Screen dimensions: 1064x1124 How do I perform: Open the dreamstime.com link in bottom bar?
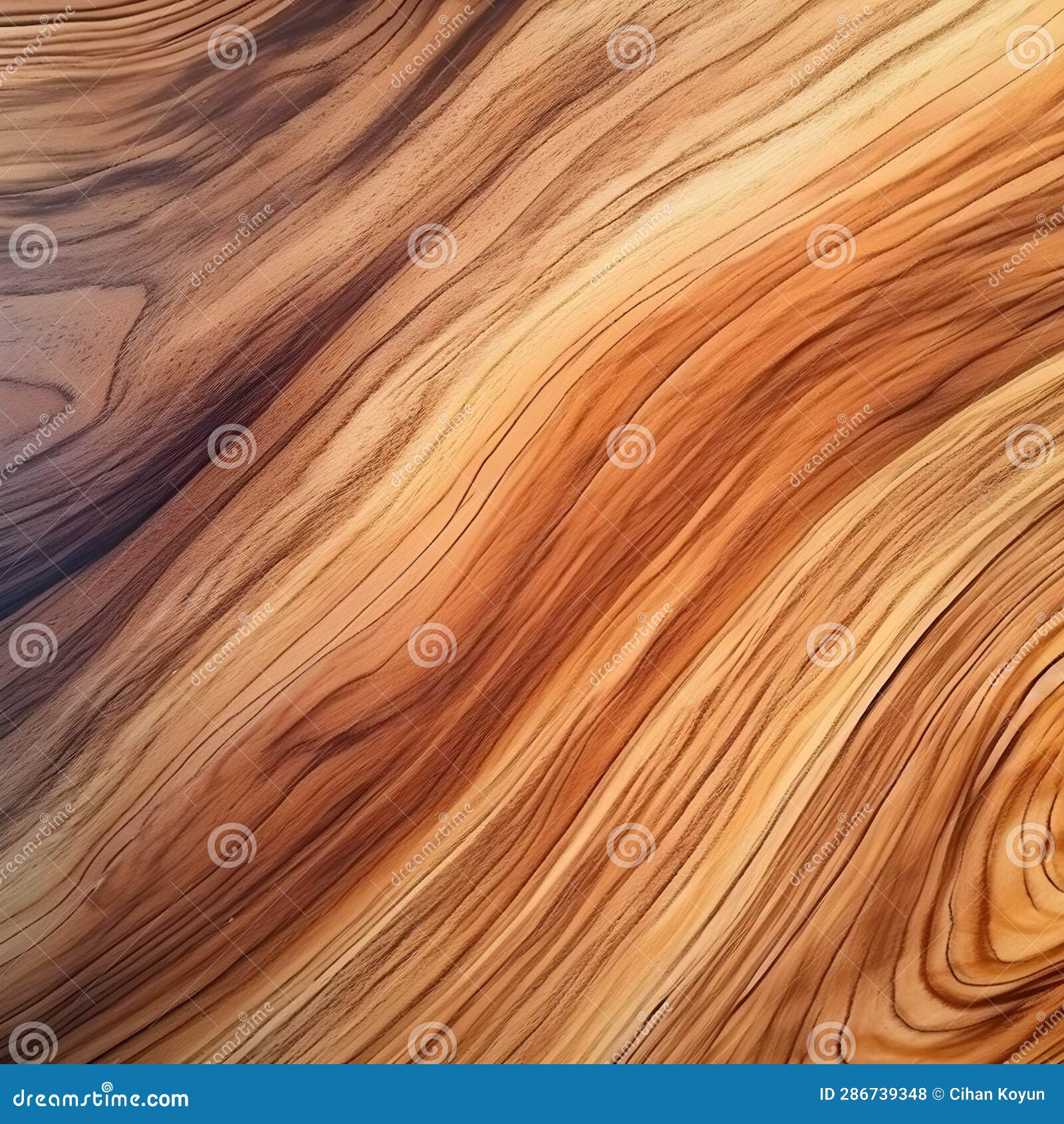[100, 1097]
